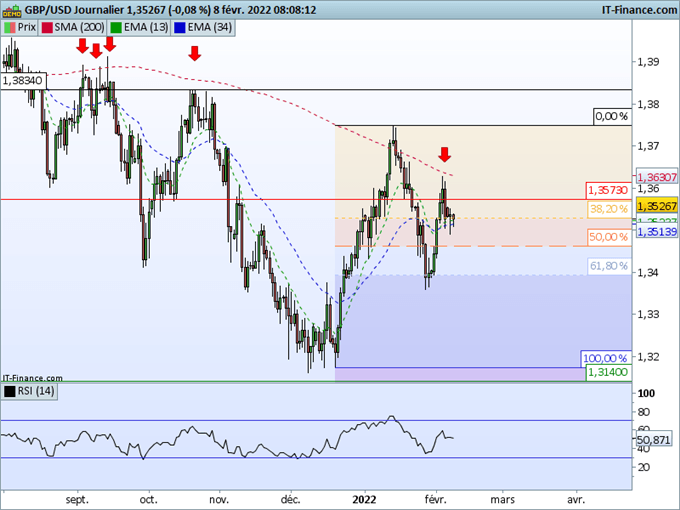Select the 1,35730 red level label

point(608,190)
